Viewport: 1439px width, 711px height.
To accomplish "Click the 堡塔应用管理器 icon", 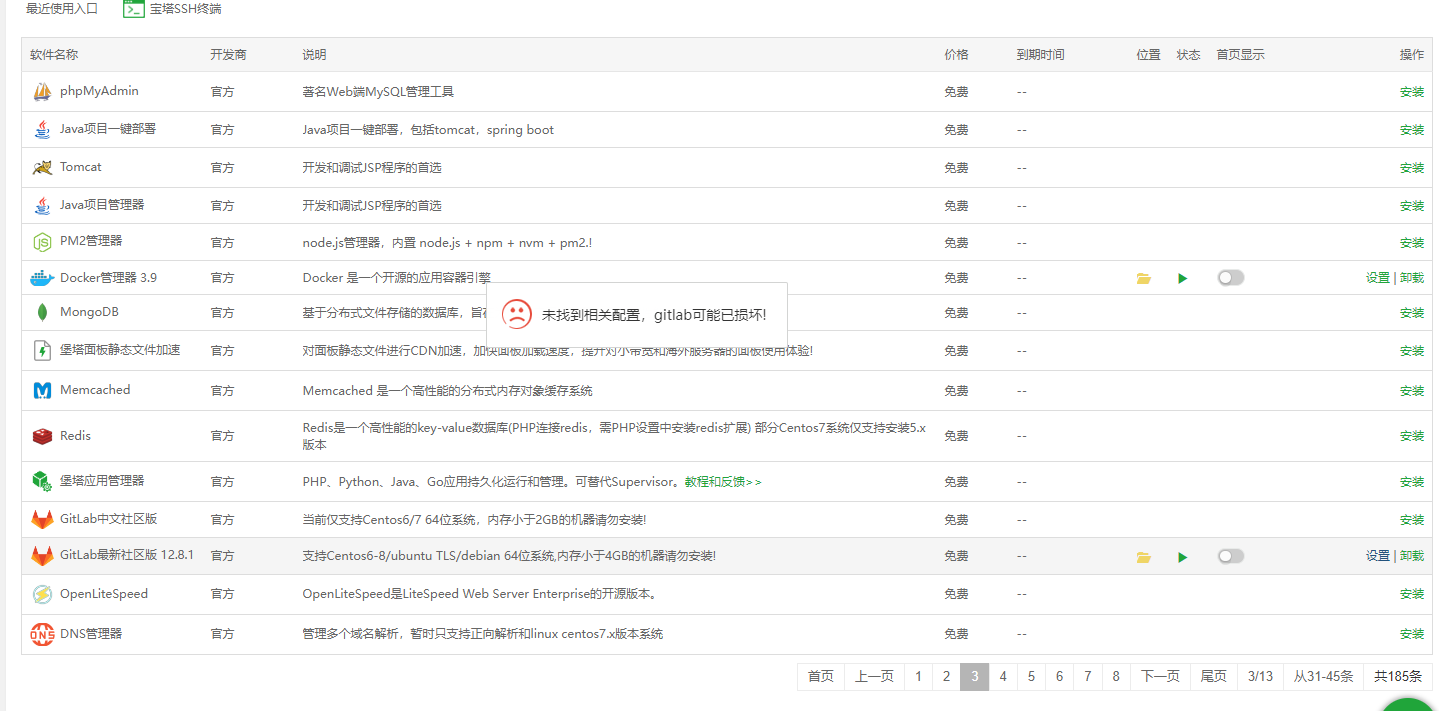I will click(42, 482).
